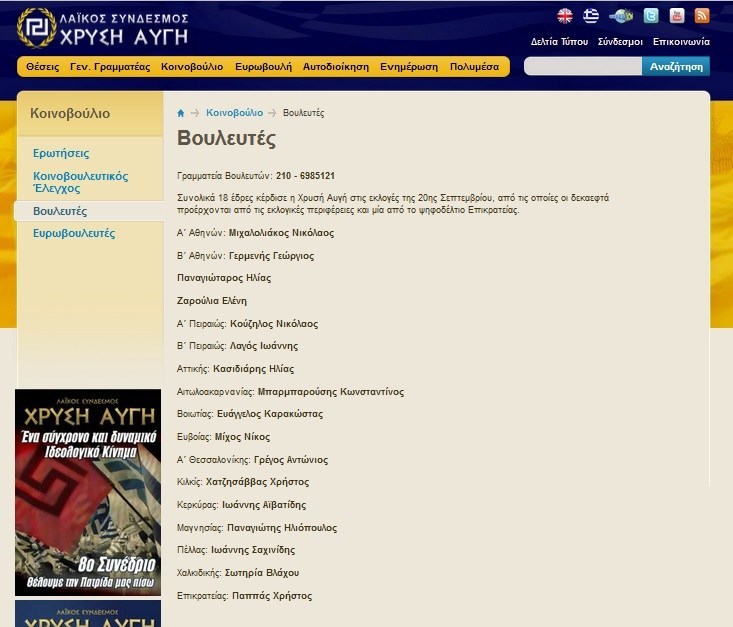
Task: Click the Βουλευτές page heading
Action: coord(226,138)
